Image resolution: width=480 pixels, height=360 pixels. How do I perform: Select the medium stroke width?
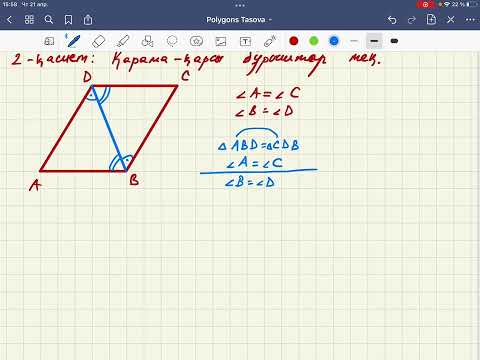coord(374,41)
